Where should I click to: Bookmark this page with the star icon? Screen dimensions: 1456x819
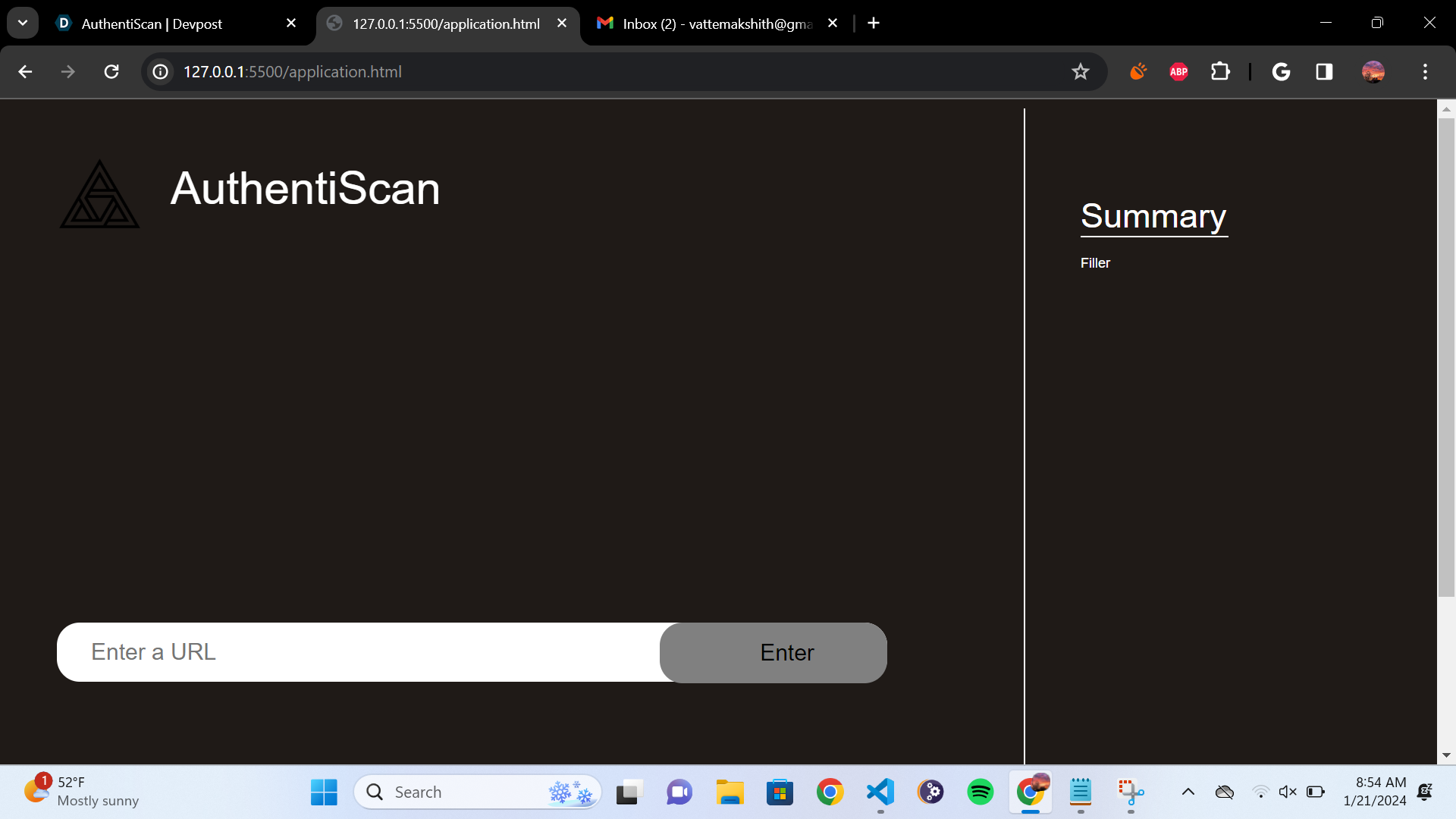pos(1080,71)
